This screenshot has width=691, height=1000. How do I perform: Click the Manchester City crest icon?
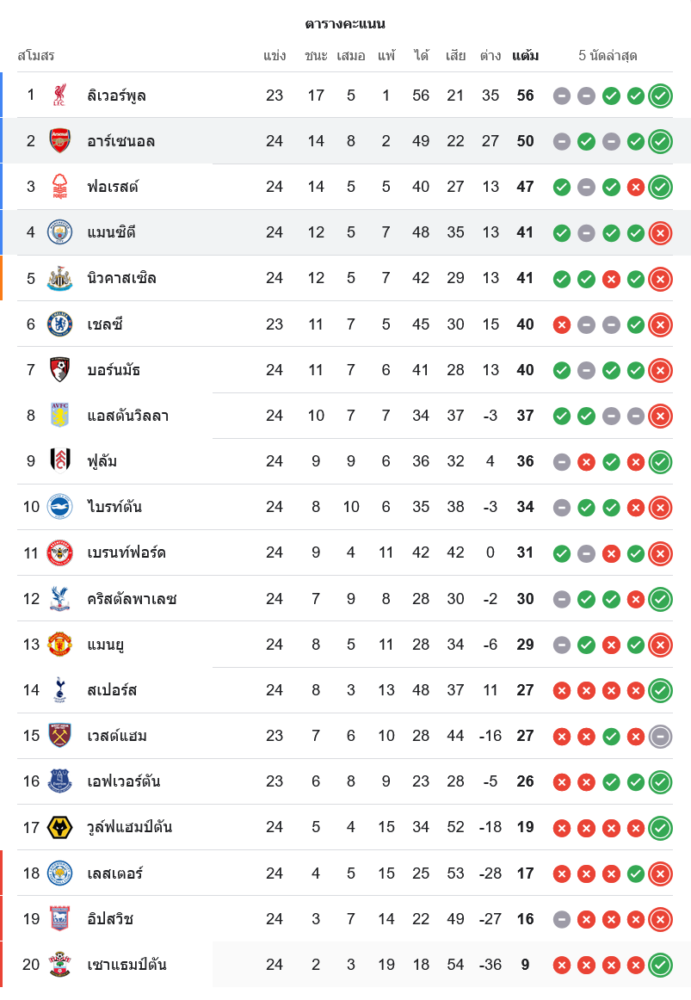coord(60,232)
